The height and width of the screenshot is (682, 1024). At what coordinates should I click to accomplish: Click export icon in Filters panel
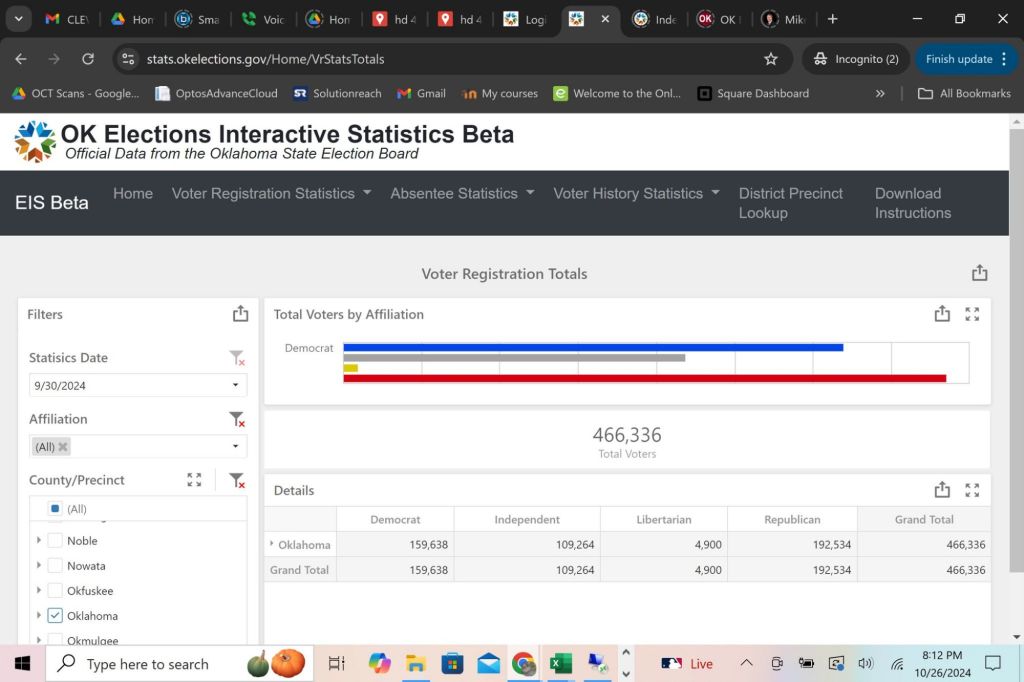tap(240, 314)
